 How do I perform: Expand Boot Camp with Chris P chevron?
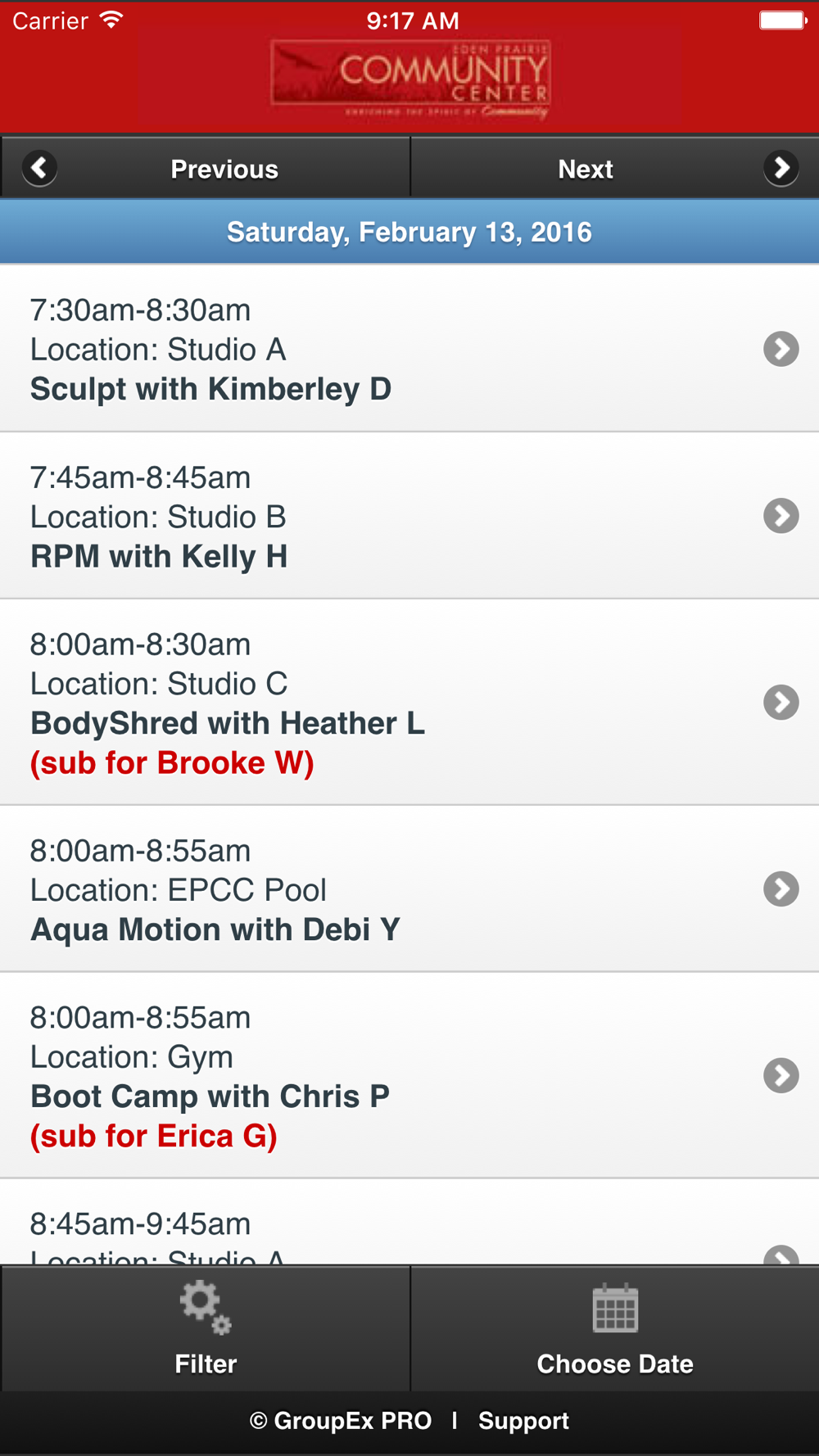(781, 1076)
